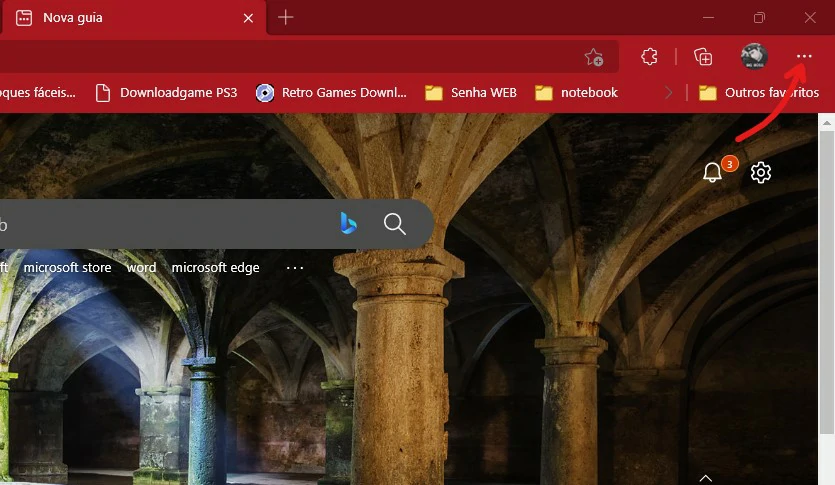Open the page settings gear icon
835x485 pixels.
pyautogui.click(x=761, y=172)
